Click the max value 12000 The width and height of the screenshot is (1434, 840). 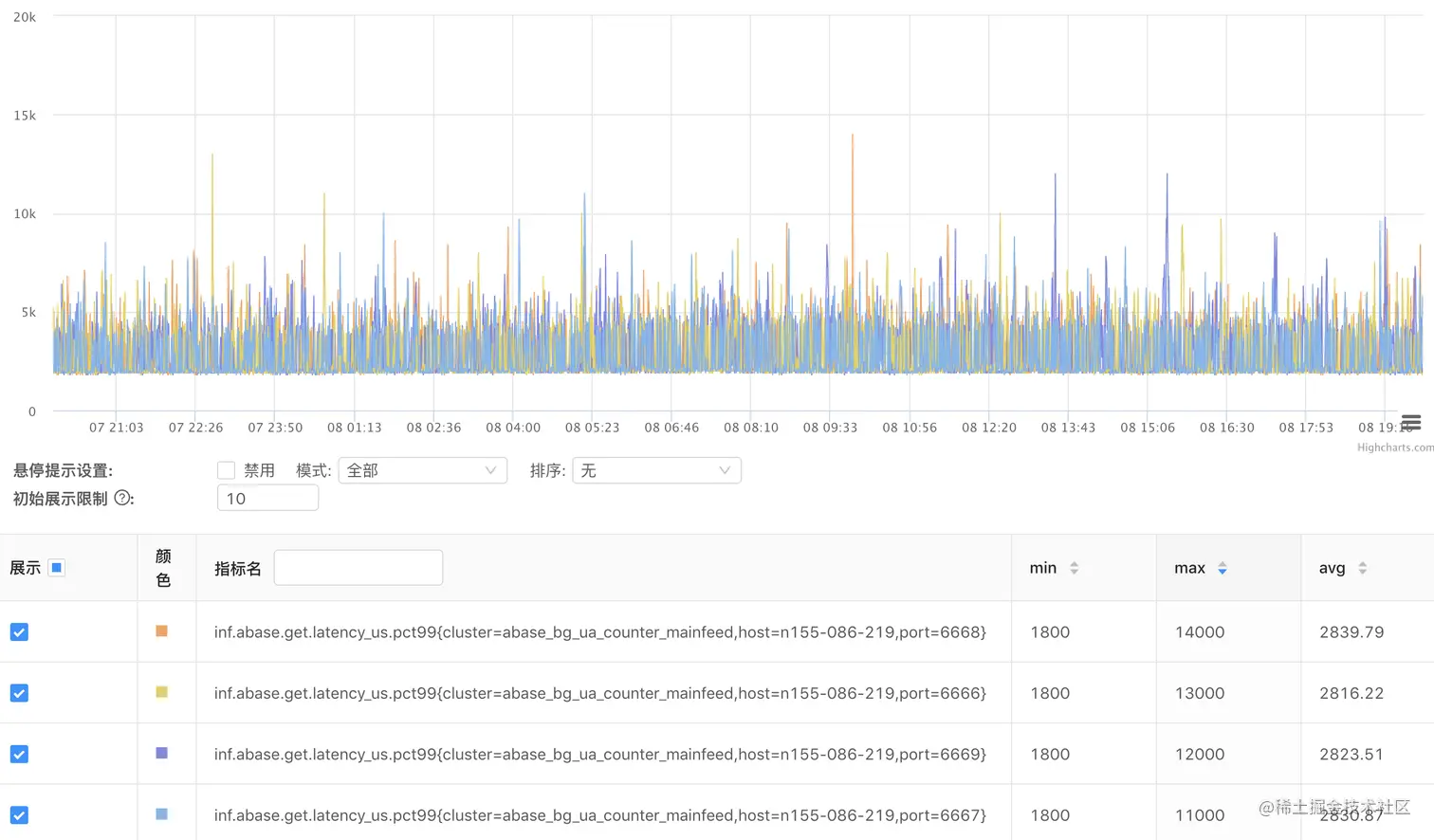1200,754
